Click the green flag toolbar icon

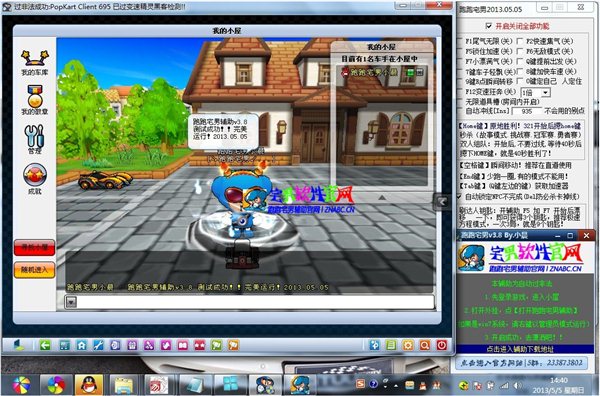coord(217,345)
